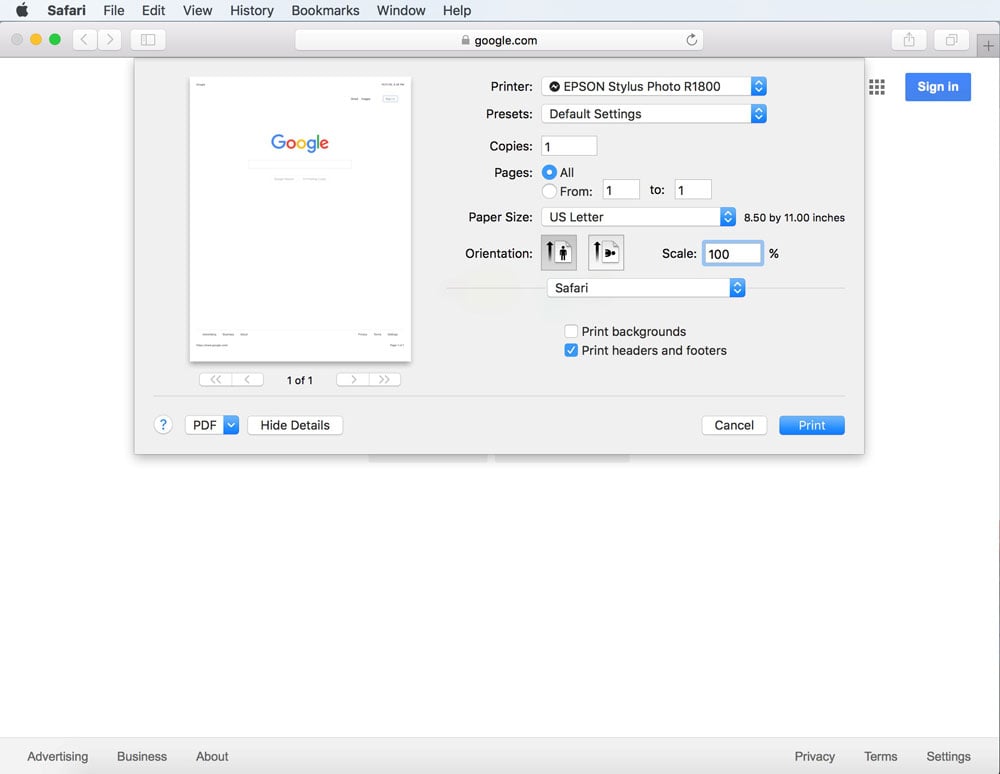Expand the PDF menu arrow
The image size is (1000, 774).
[x=232, y=425]
